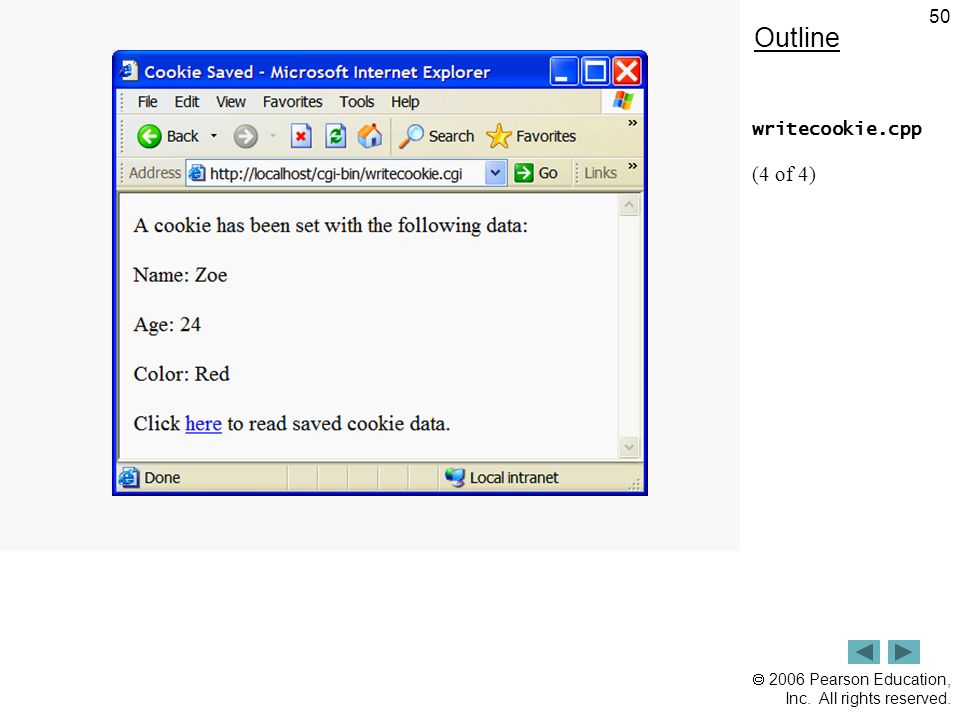Open the File menu

[x=147, y=102]
